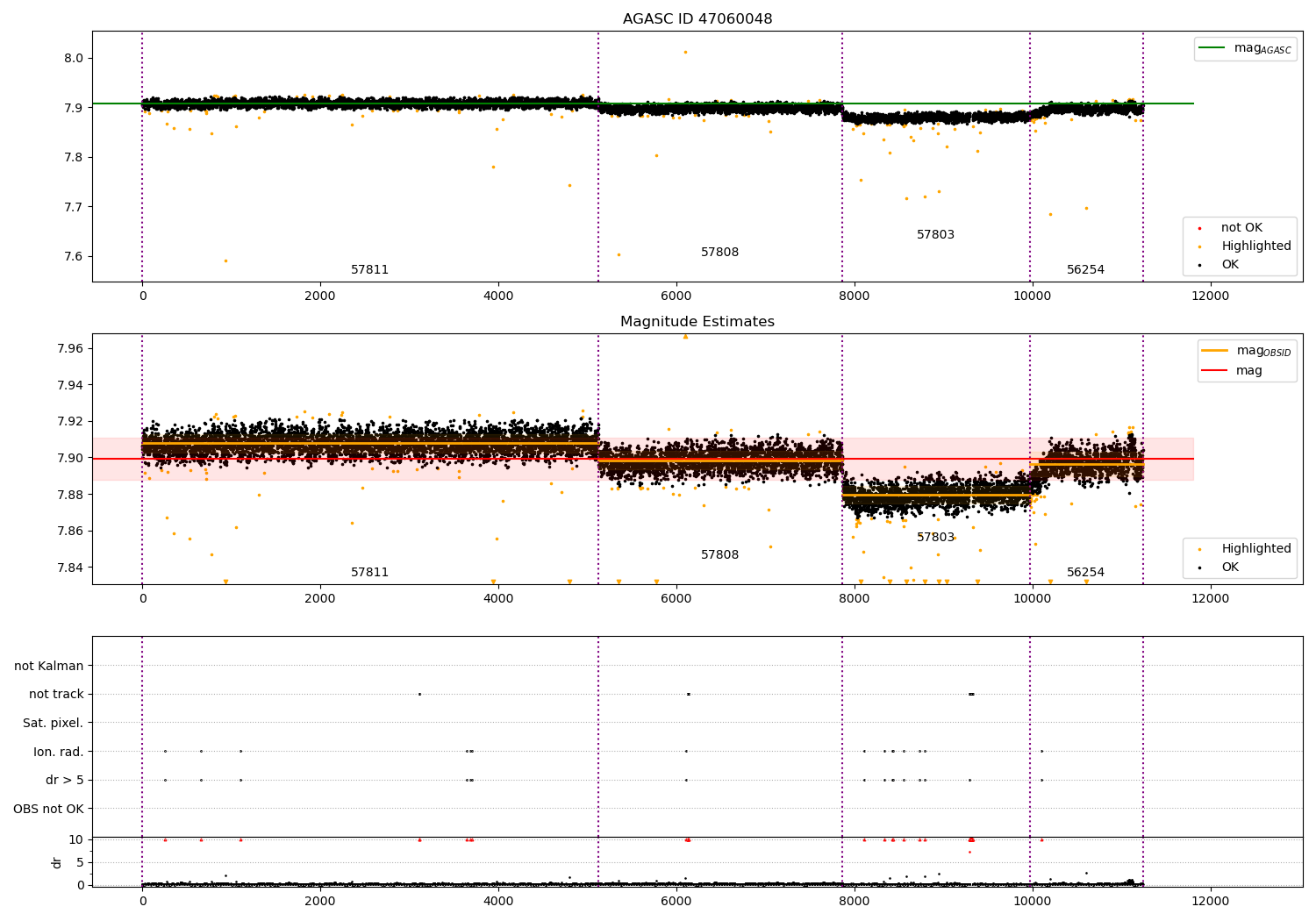Click the 'Sat. pixel.' row label
Image resolution: width=1316 pixels, height=921 pixels.
click(x=54, y=724)
